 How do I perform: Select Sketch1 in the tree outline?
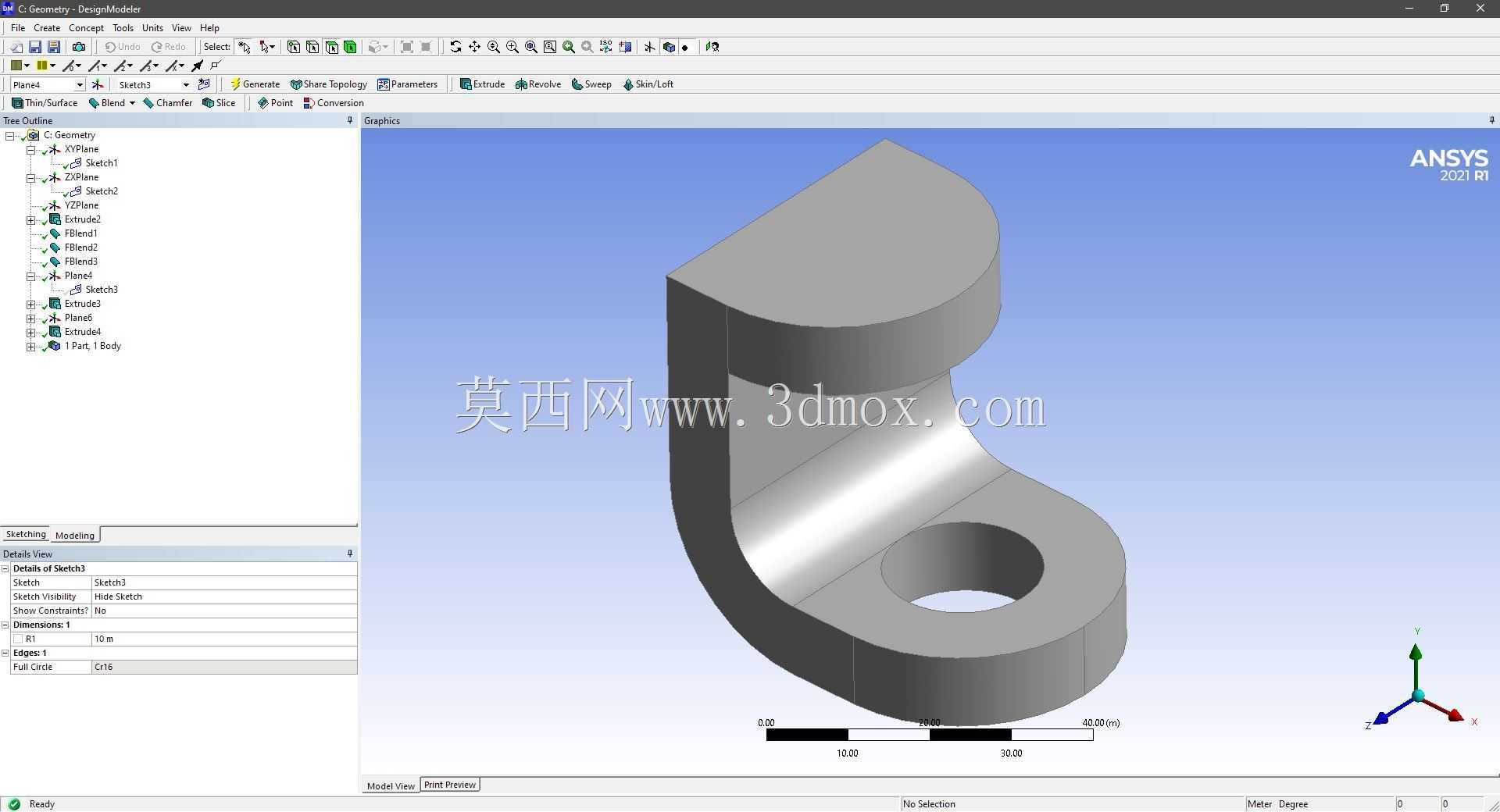point(102,163)
